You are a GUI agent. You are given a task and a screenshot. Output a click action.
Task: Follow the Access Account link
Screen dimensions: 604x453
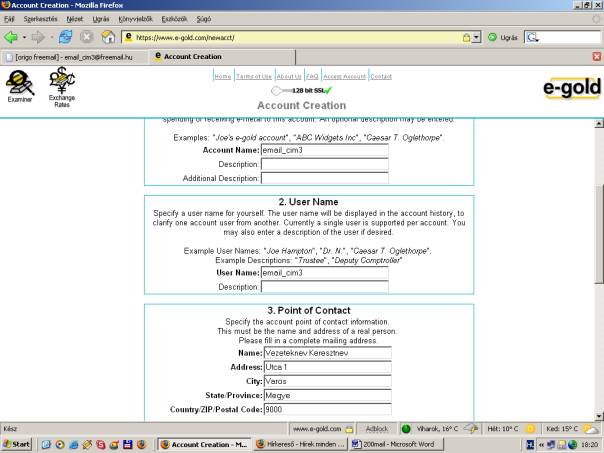[x=344, y=77]
